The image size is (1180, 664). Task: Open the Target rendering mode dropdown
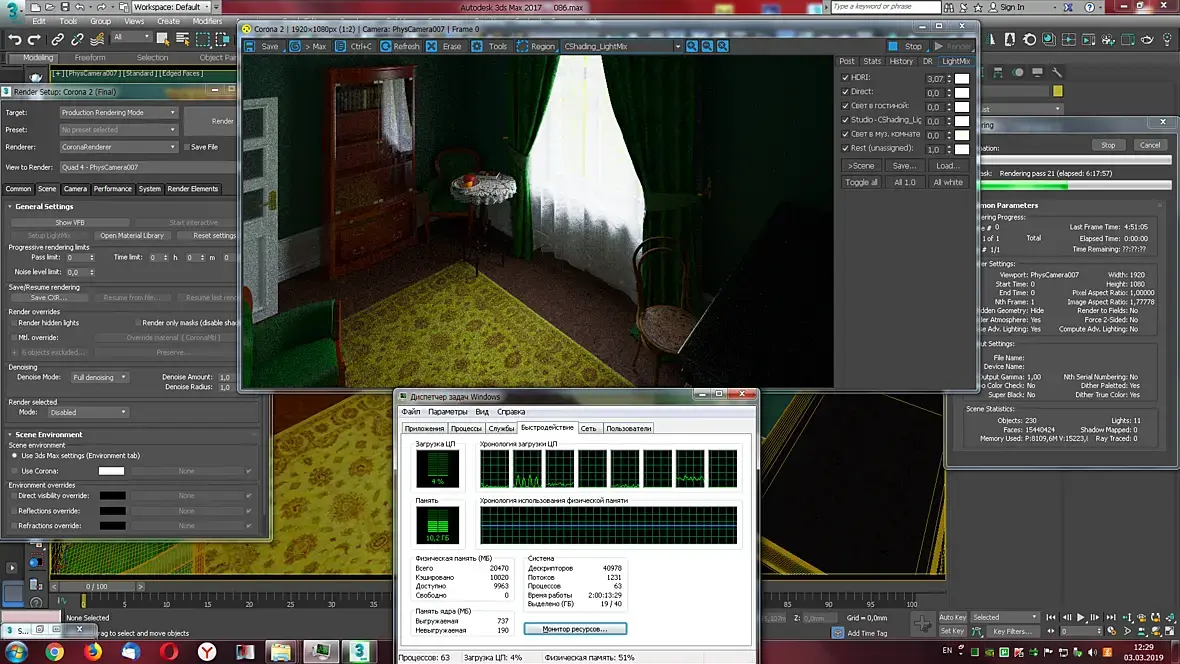pyautogui.click(x=118, y=112)
